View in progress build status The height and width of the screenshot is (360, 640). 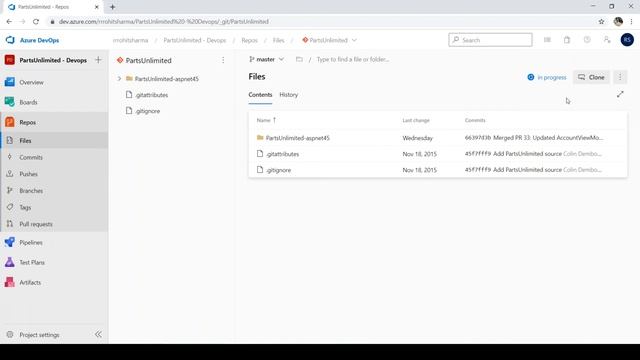(547, 77)
